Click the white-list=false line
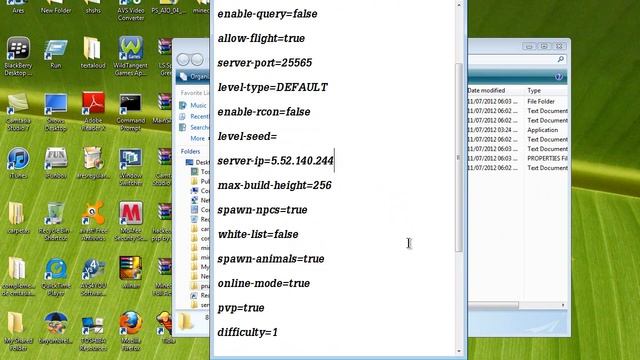The width and height of the screenshot is (640, 360). click(x=258, y=234)
